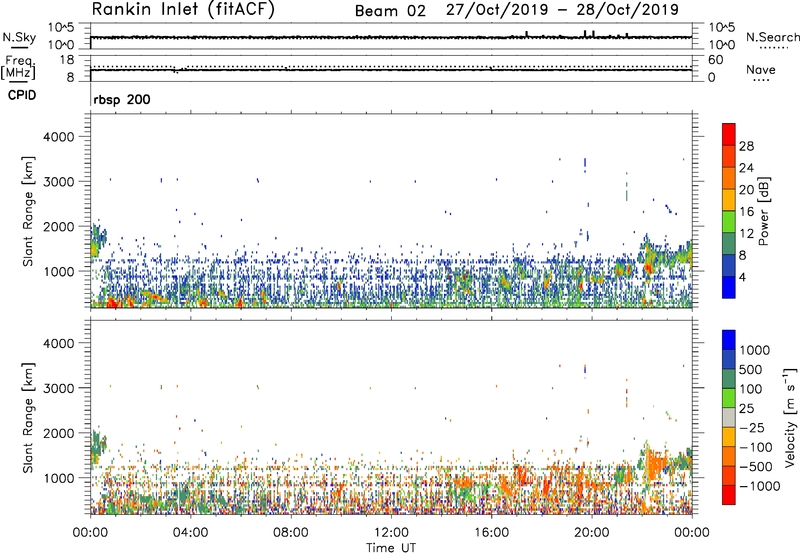Image resolution: width=800 pixels, height=554 pixels.
Task: Click the '08:00' time axis tick label
Action: point(290,533)
